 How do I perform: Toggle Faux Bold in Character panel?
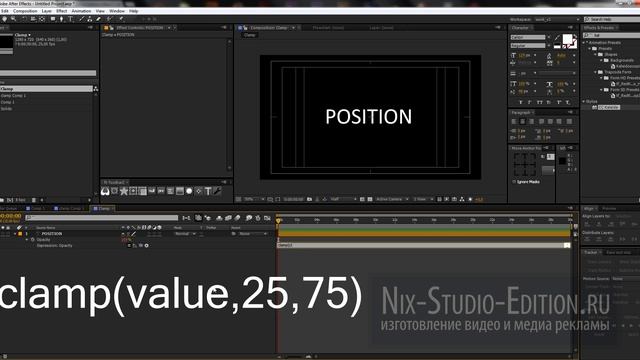click(521, 102)
